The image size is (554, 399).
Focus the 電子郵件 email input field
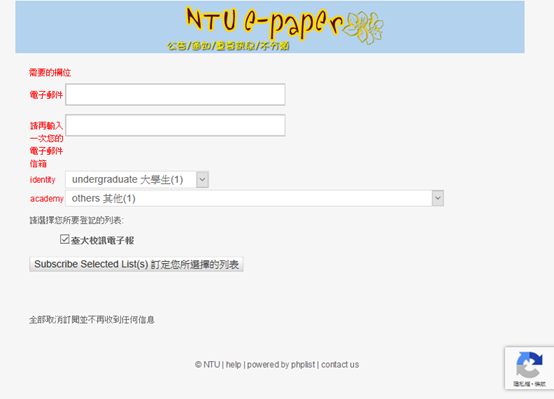pos(175,94)
